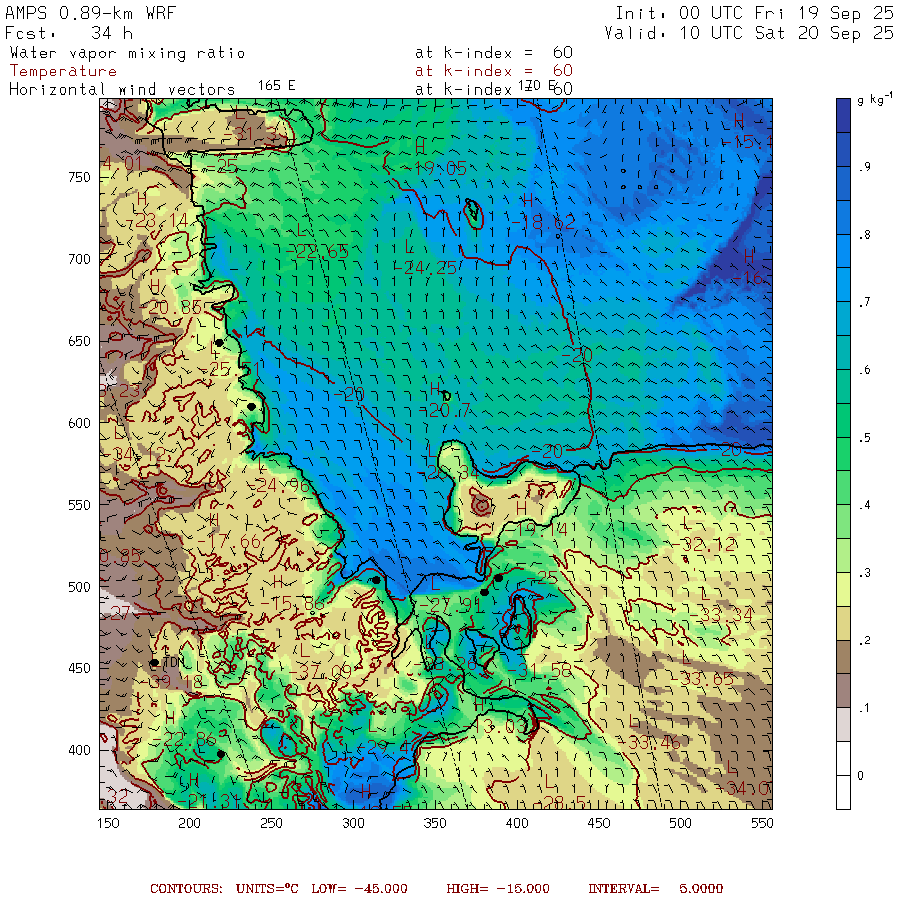The width and height of the screenshot is (900, 900).
Task: Click the "Init: 00 UTC Fri 19 Sep 25" text
Action: [x=754, y=12]
